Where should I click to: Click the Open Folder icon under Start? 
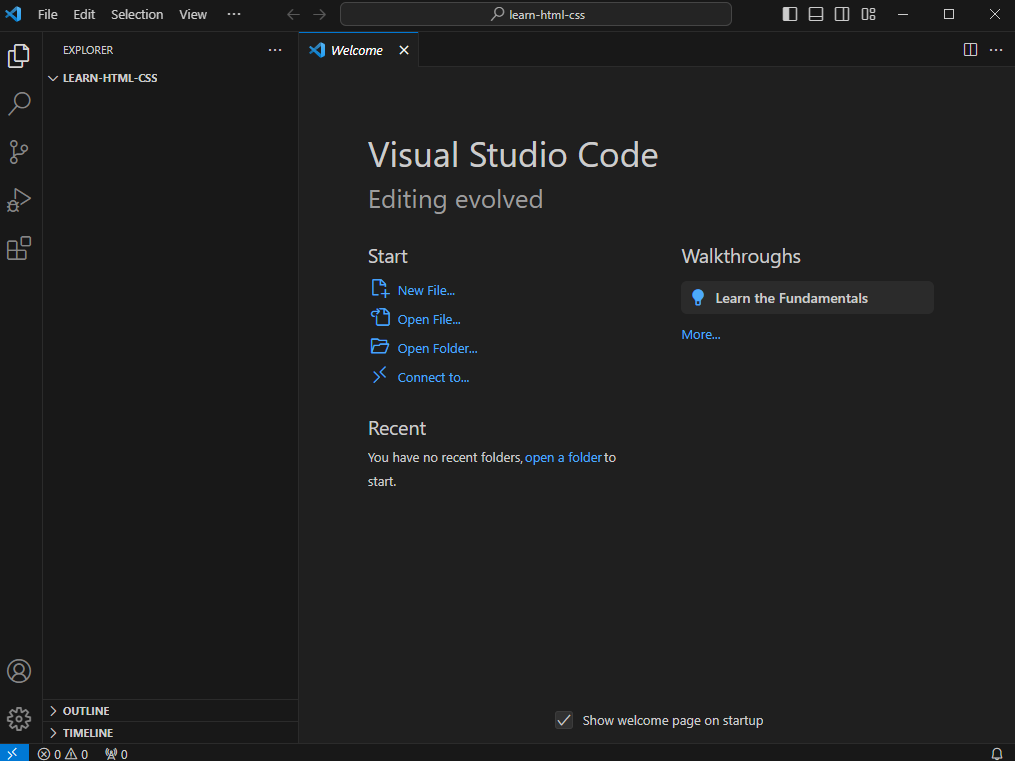tap(380, 346)
